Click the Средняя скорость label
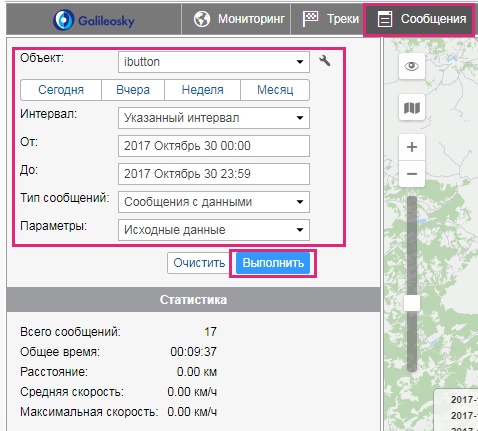The height and width of the screenshot is (431, 478). click(x=72, y=392)
